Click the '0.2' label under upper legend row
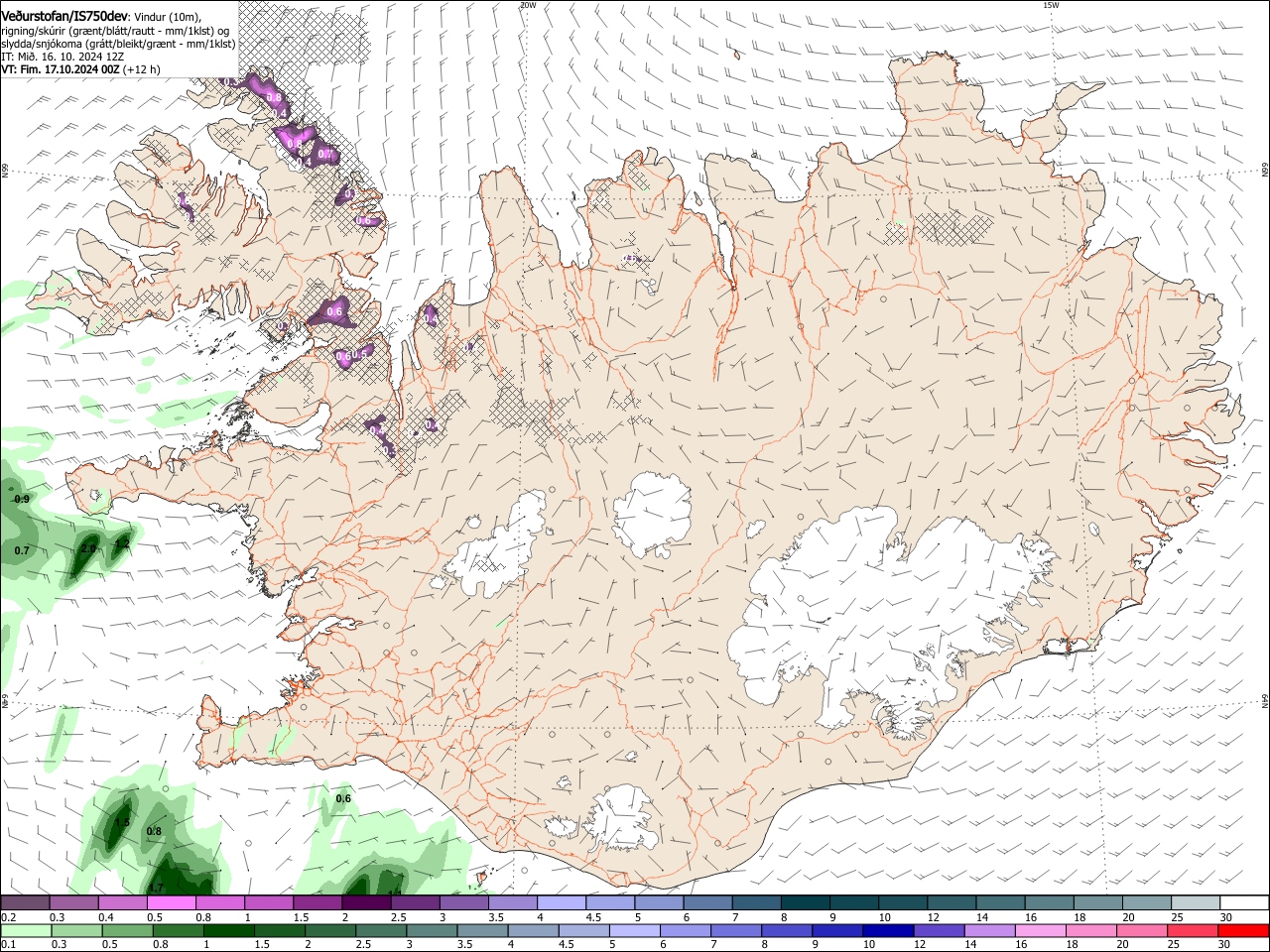The width and height of the screenshot is (1270, 952). pos(9,917)
